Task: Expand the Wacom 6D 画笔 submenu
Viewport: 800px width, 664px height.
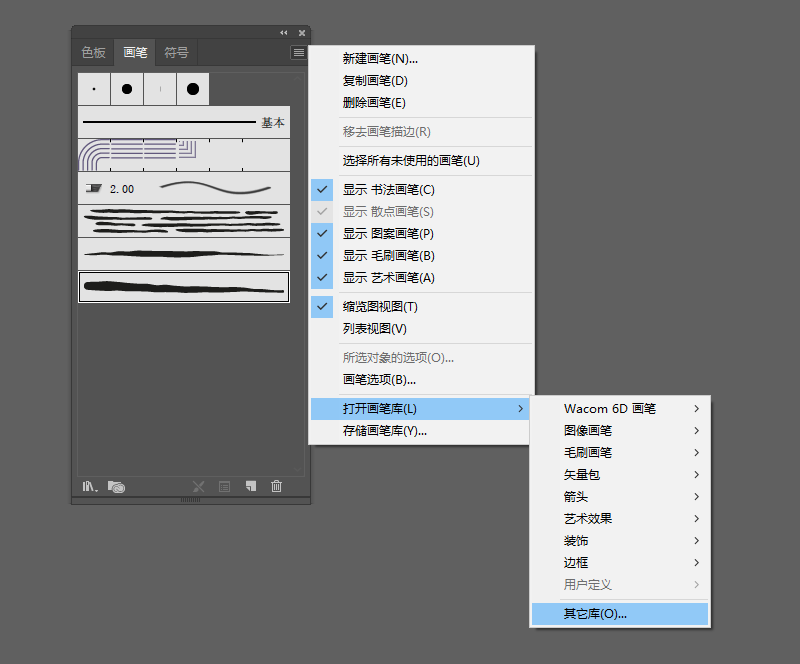Action: (620, 409)
